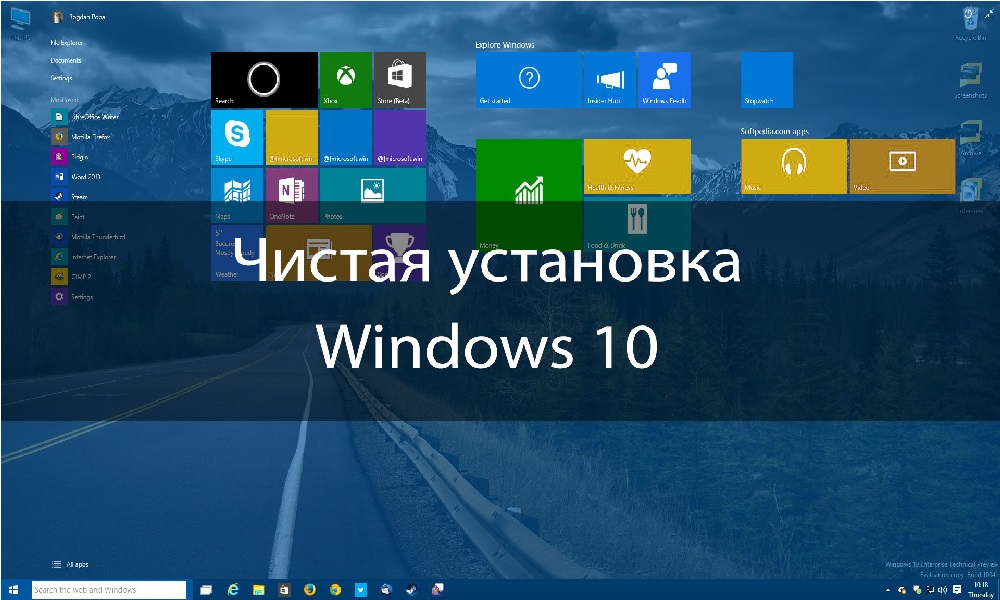1000x600 pixels.
Task: Launch Steam from most used list
Action: point(70,196)
